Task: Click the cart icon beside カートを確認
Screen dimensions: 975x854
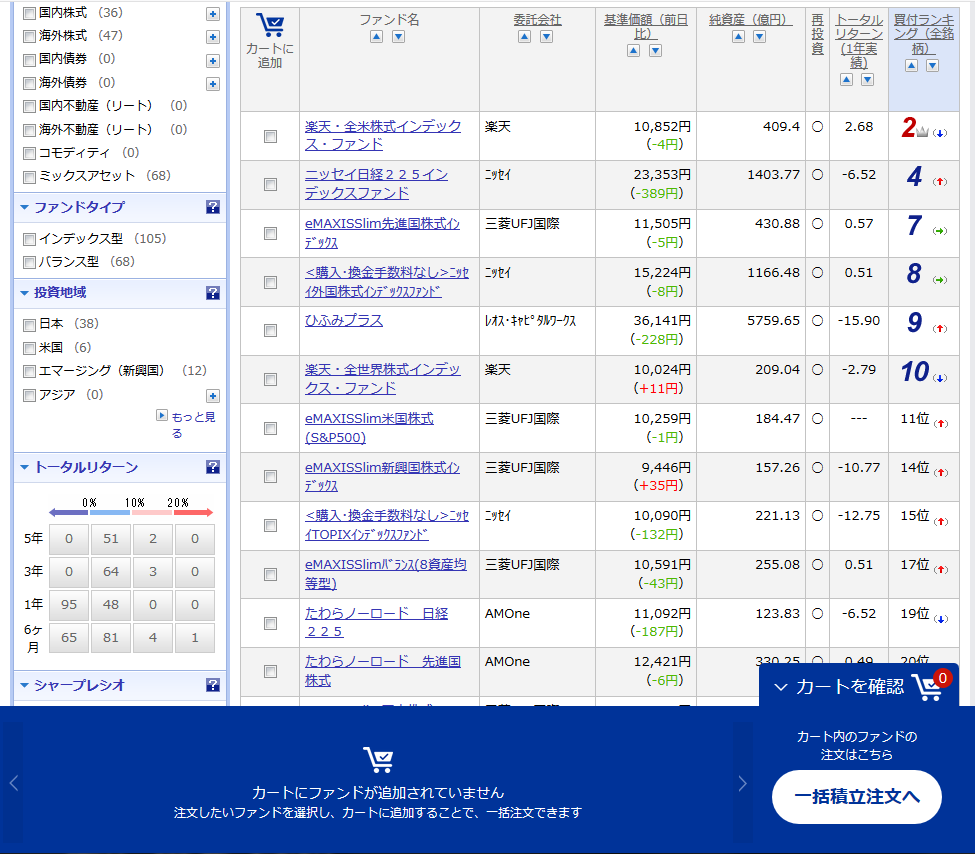Action: [x=928, y=687]
